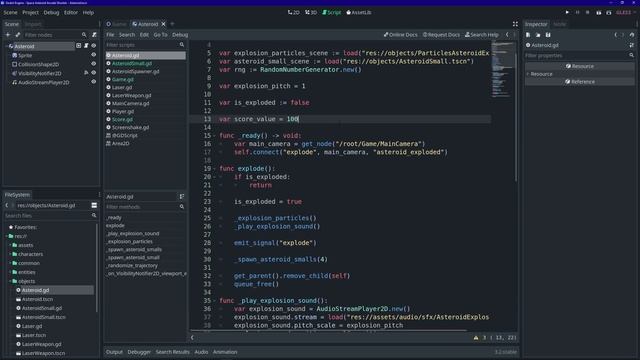Toggle alphabetical sorting of the methods list

(182, 197)
